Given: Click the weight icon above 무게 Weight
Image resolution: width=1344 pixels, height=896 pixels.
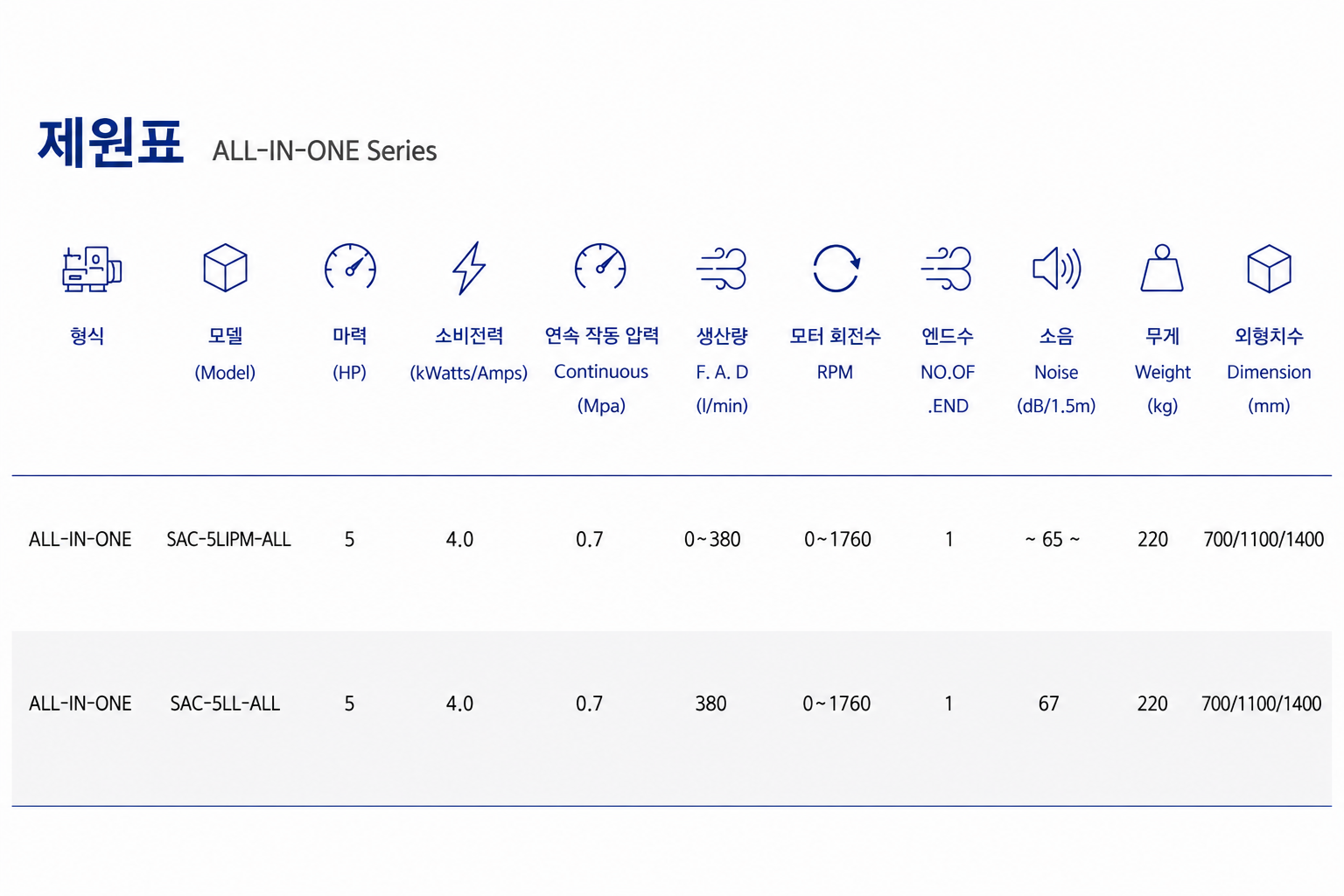Looking at the screenshot, I should pos(1162,268).
